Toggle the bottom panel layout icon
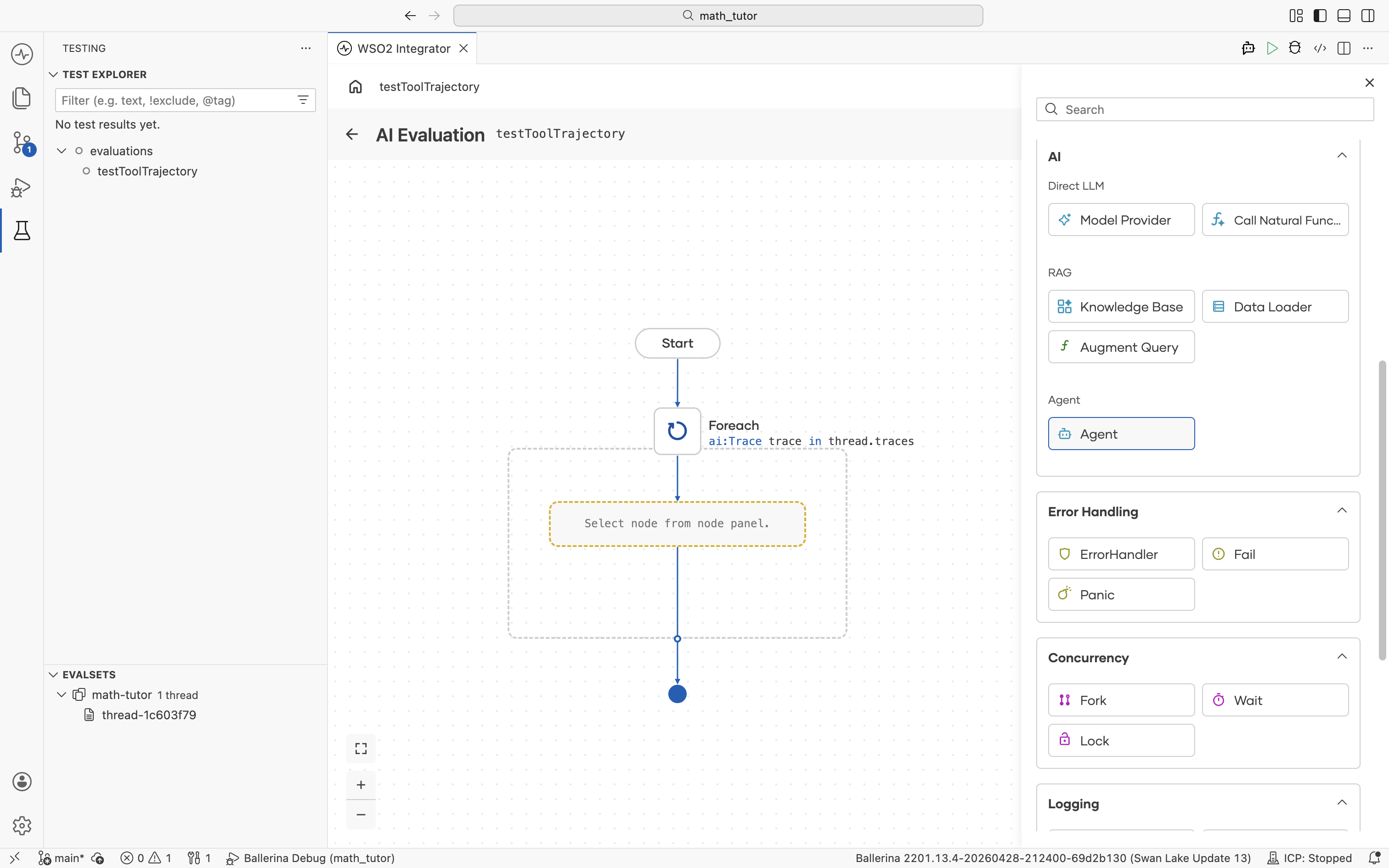The width and height of the screenshot is (1389, 868). [x=1344, y=16]
